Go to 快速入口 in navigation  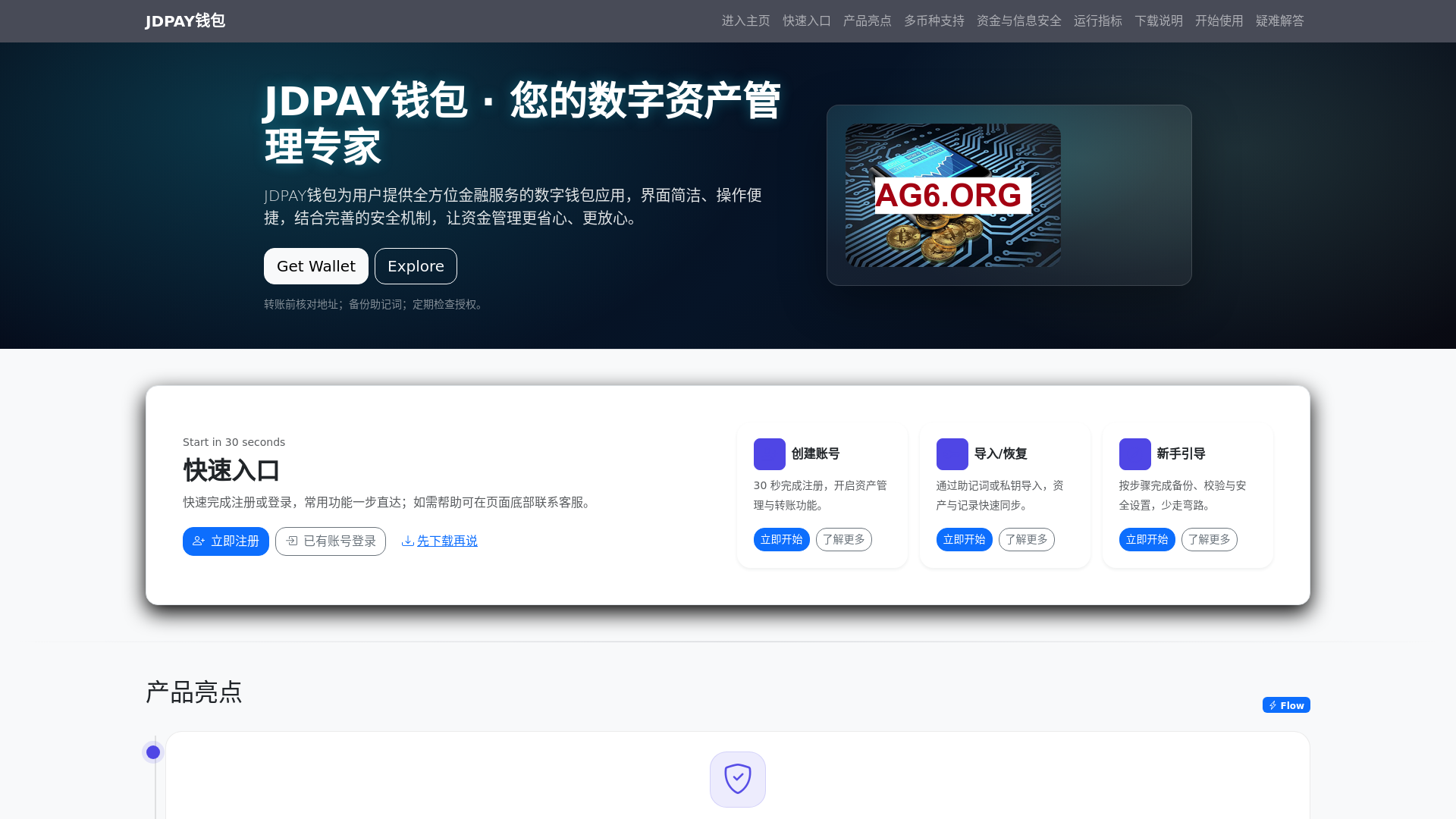pos(807,20)
